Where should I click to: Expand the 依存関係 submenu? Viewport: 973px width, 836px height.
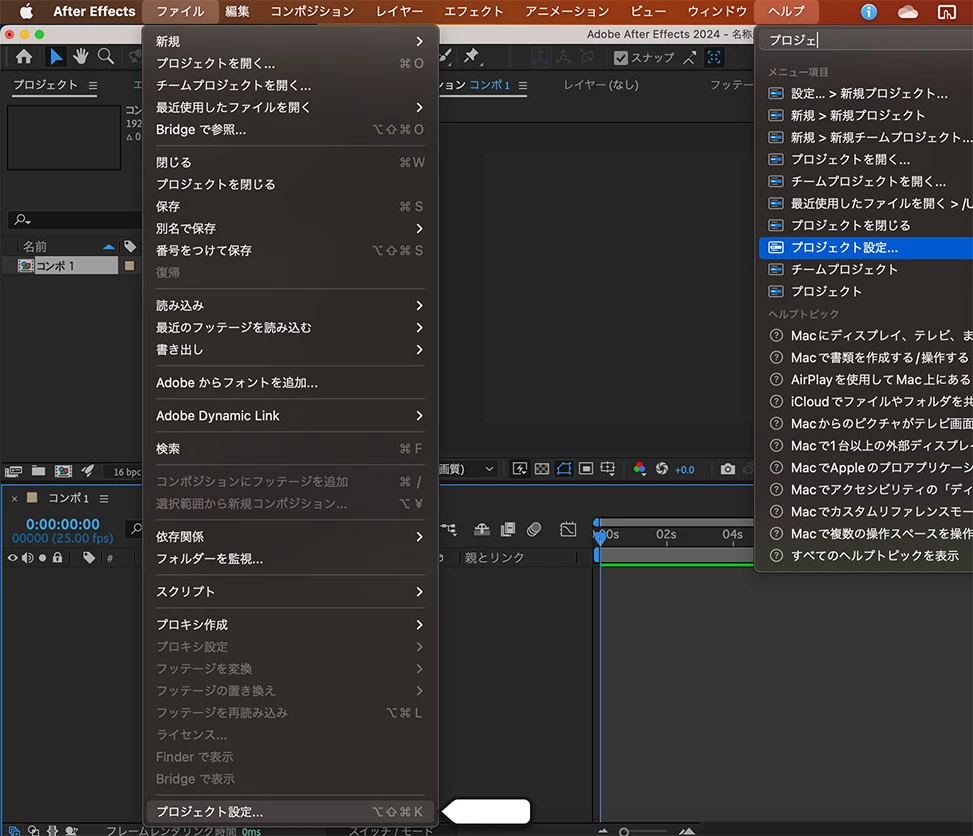[290, 537]
